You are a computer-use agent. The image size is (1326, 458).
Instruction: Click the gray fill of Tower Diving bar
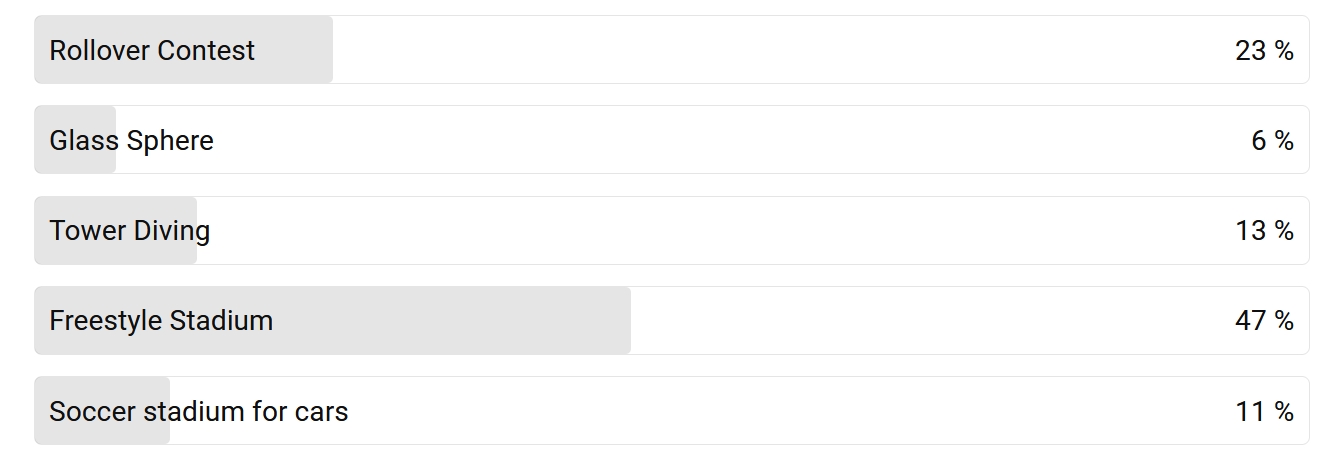[116, 231]
